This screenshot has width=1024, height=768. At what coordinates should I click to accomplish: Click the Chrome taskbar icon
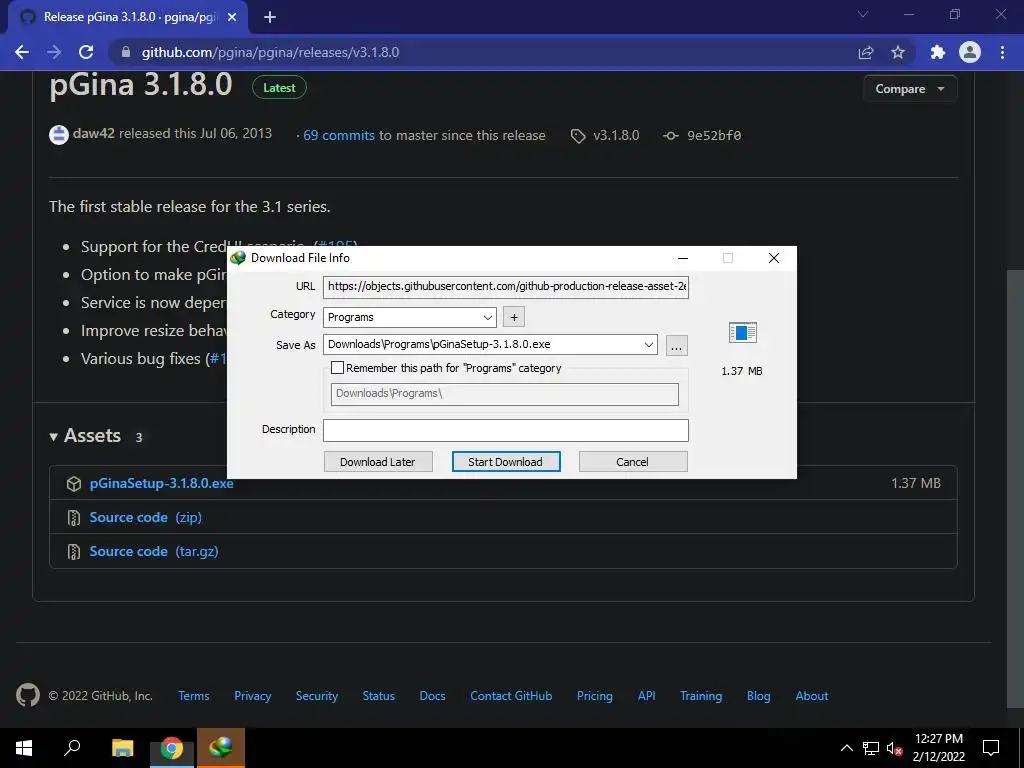(172, 748)
